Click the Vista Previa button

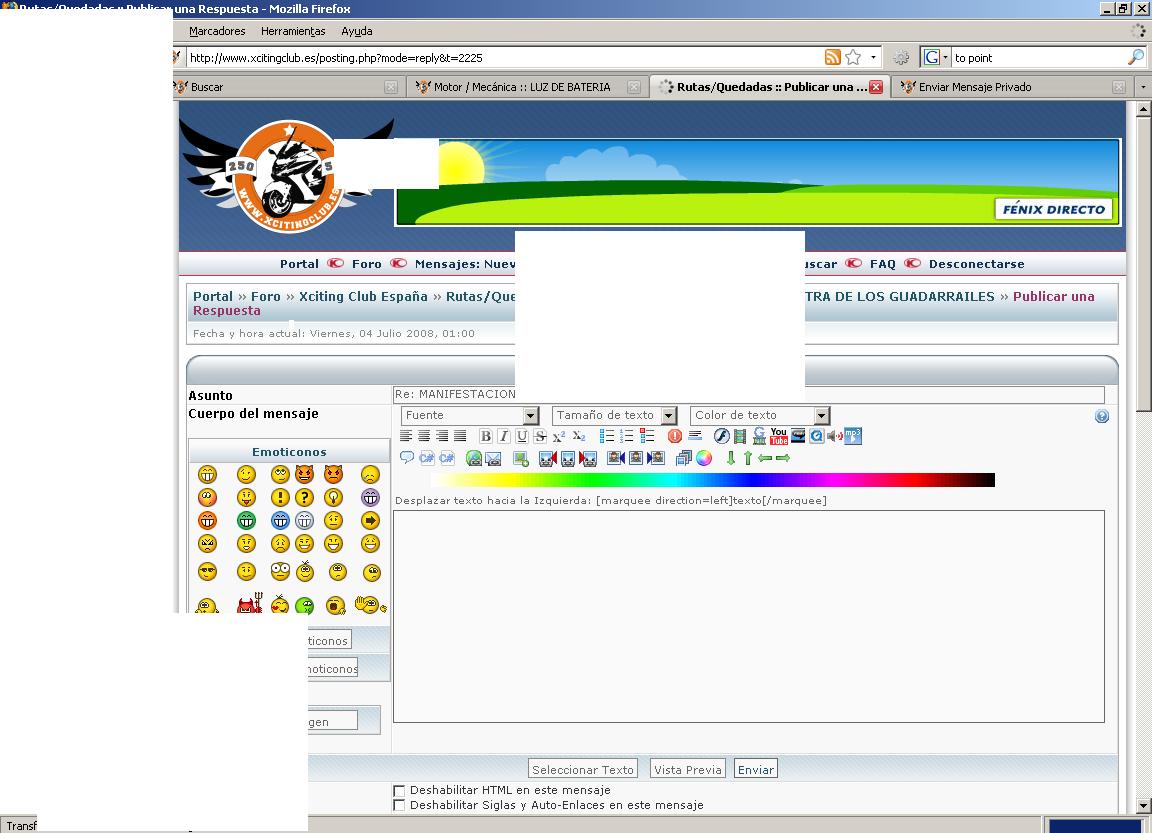coord(688,770)
